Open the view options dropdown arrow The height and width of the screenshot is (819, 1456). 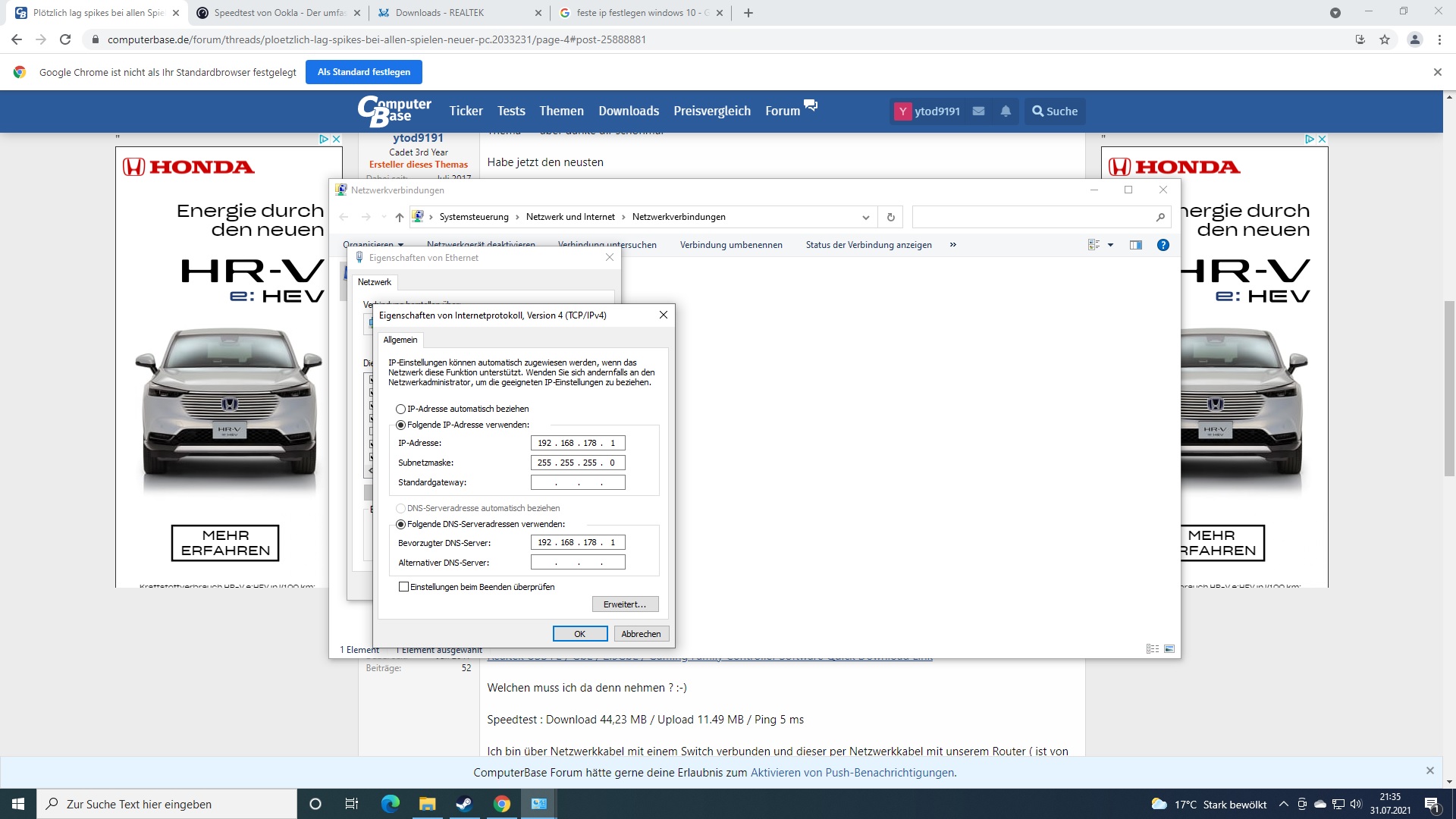1110,245
